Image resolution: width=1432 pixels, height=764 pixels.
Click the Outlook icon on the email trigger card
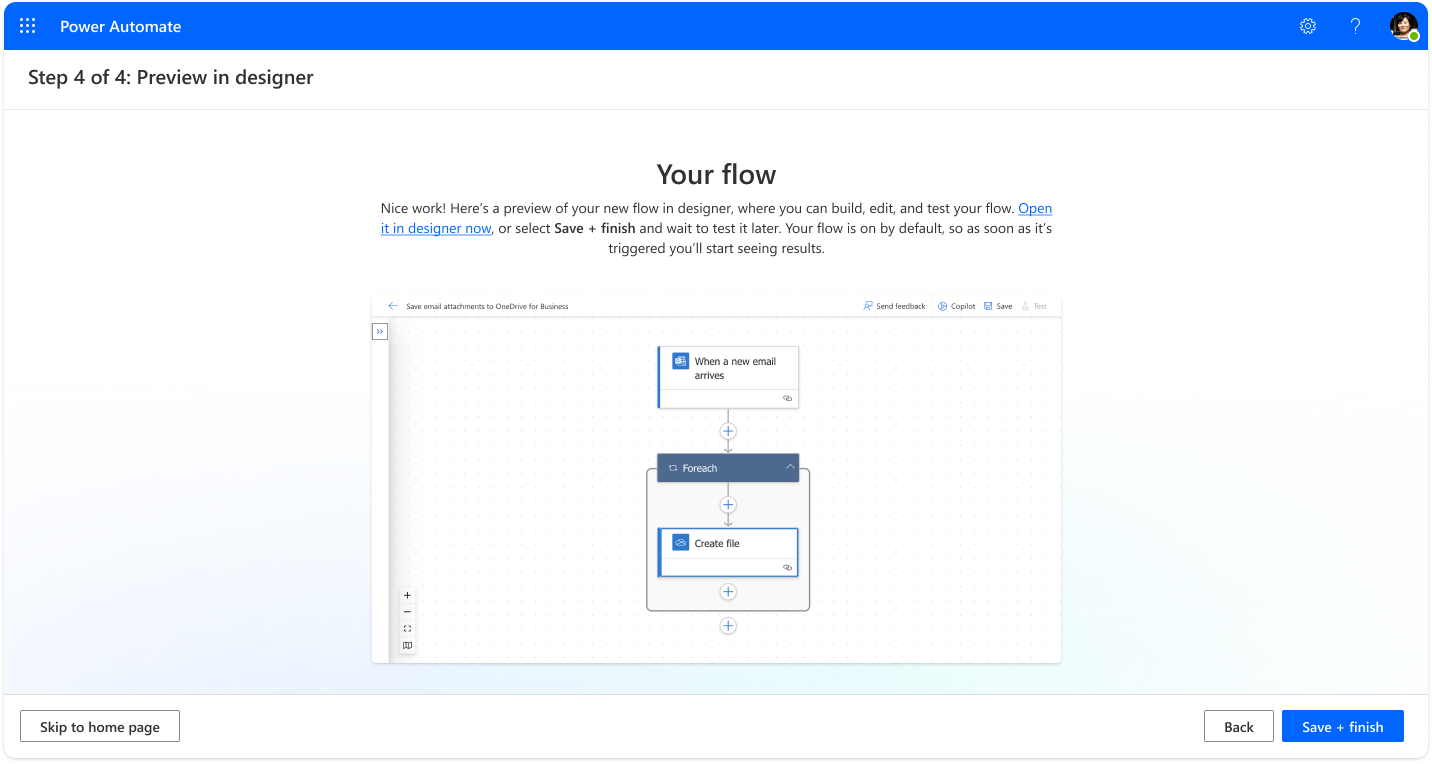(x=681, y=361)
